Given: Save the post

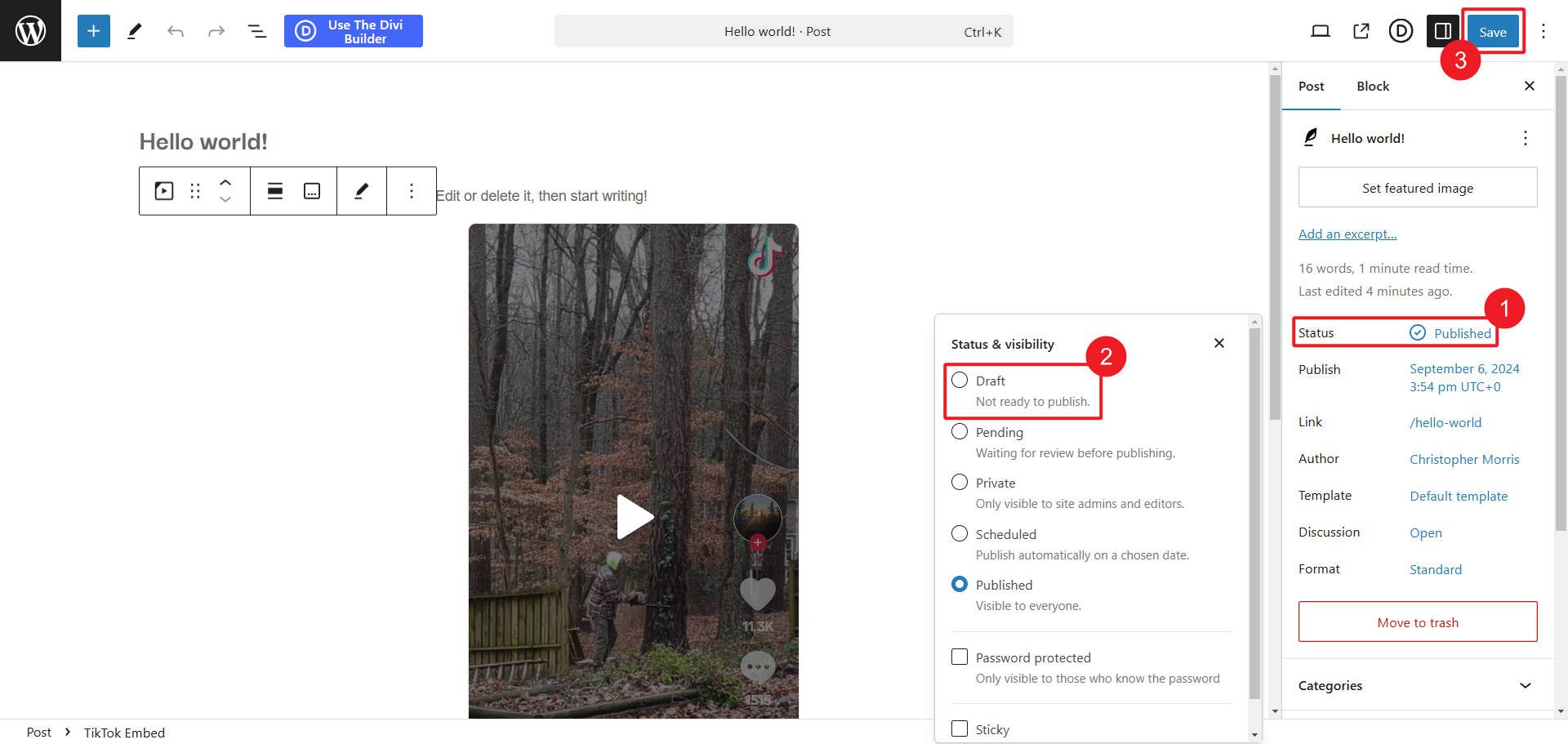Looking at the screenshot, I should click(1493, 32).
